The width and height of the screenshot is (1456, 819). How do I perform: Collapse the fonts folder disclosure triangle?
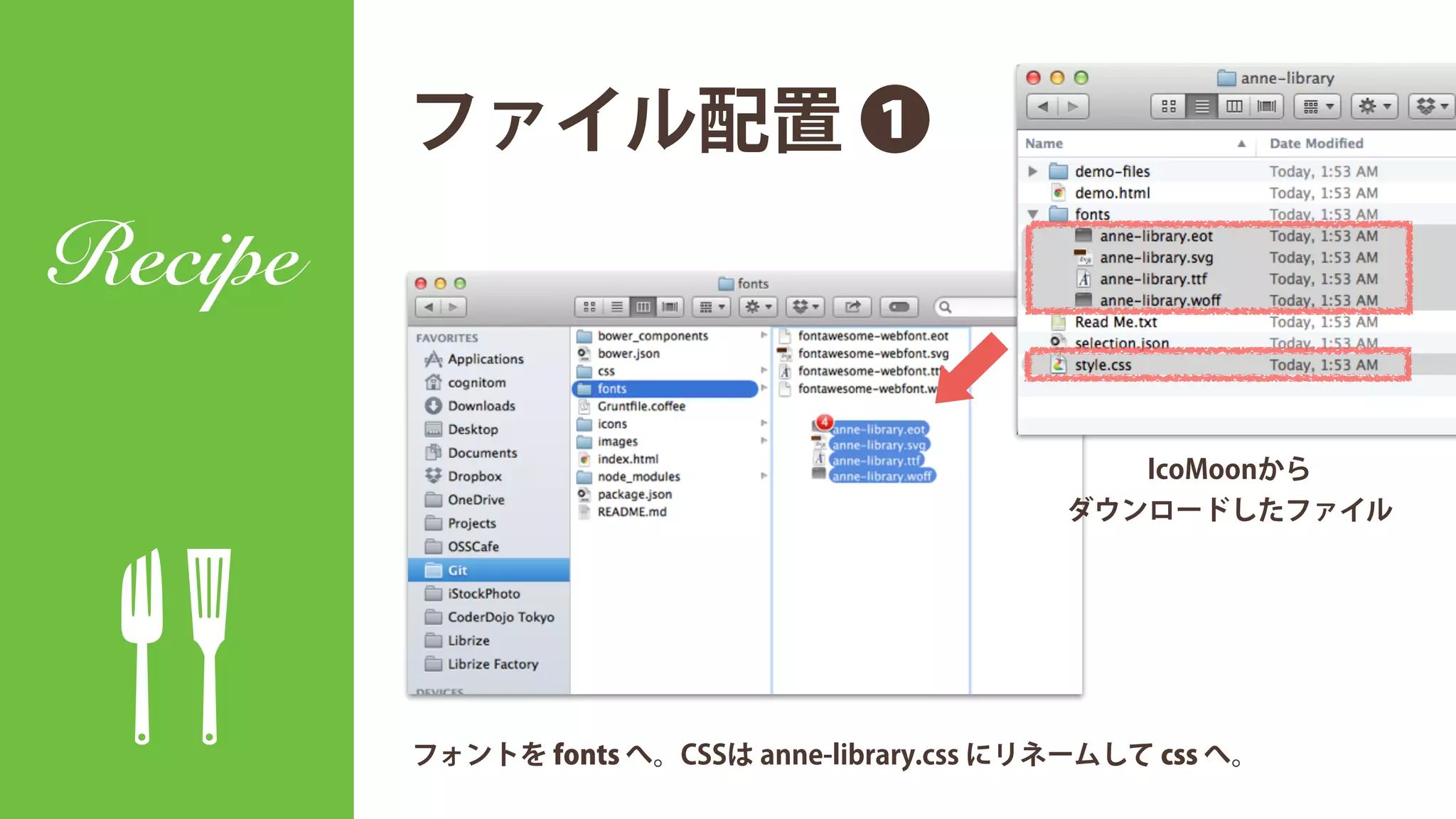pyautogui.click(x=1033, y=214)
